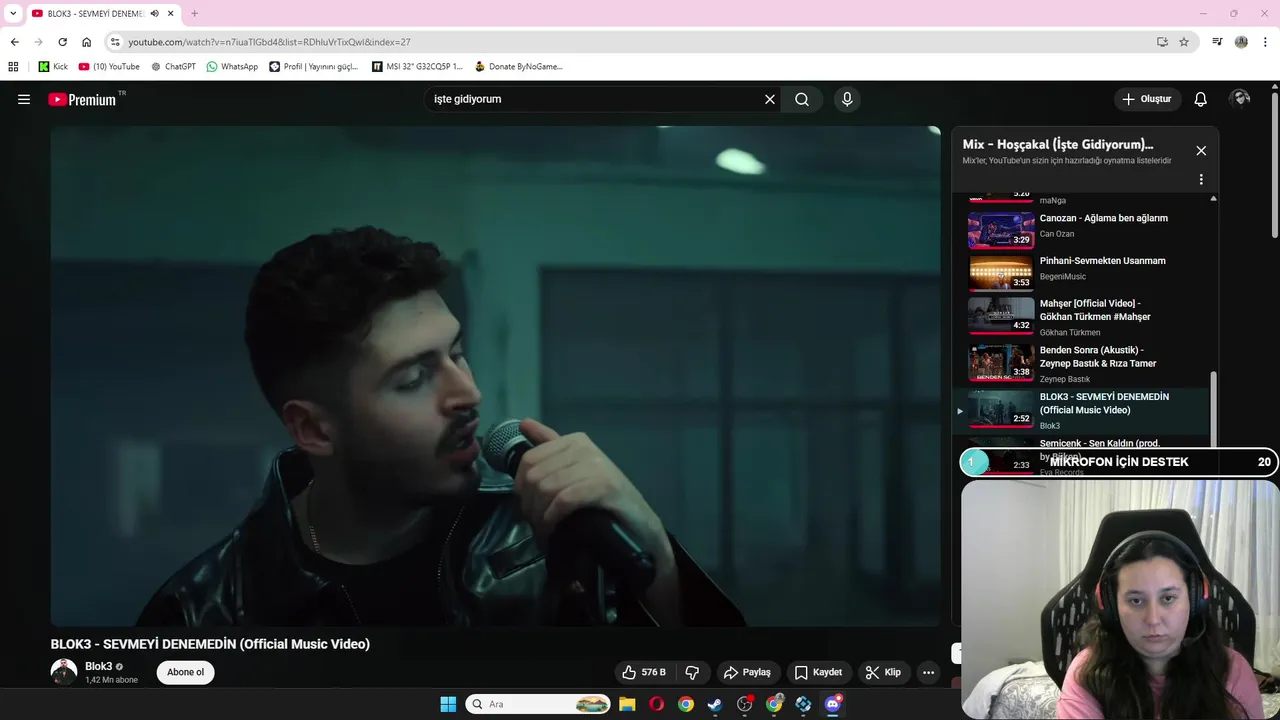Create a clip with Klip button
The image size is (1280, 720).
click(x=883, y=672)
